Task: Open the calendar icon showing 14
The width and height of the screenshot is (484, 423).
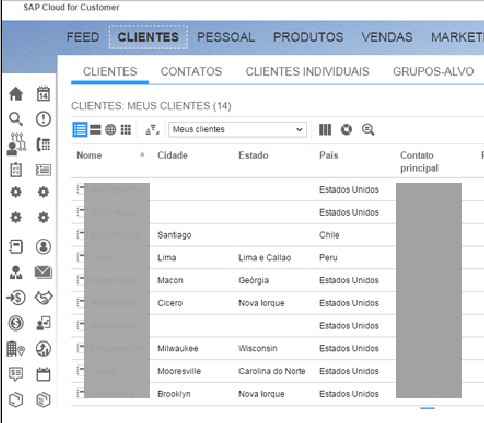Action: click(43, 94)
